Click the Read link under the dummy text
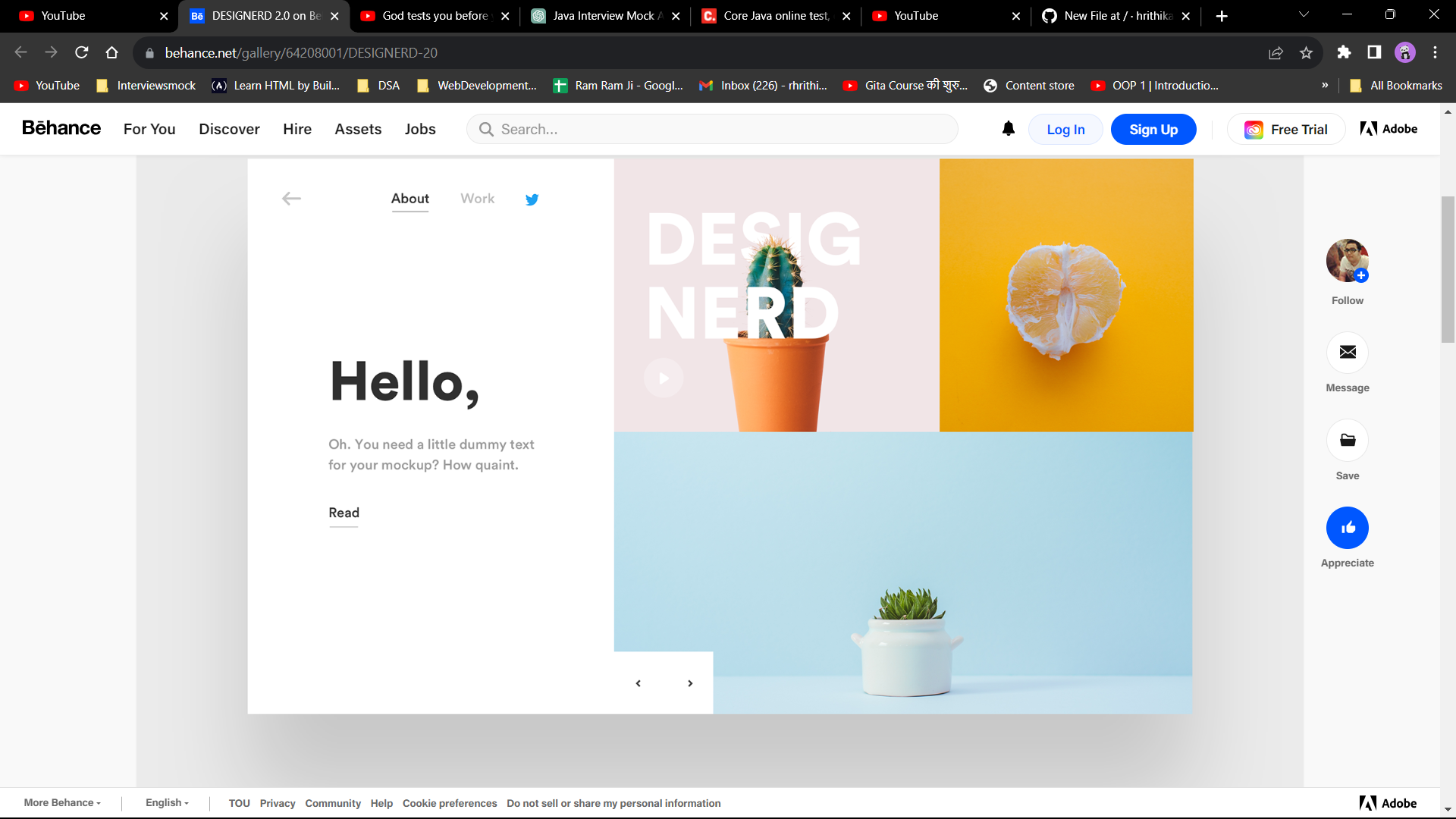Screen dimensions: 1456x819 344,513
